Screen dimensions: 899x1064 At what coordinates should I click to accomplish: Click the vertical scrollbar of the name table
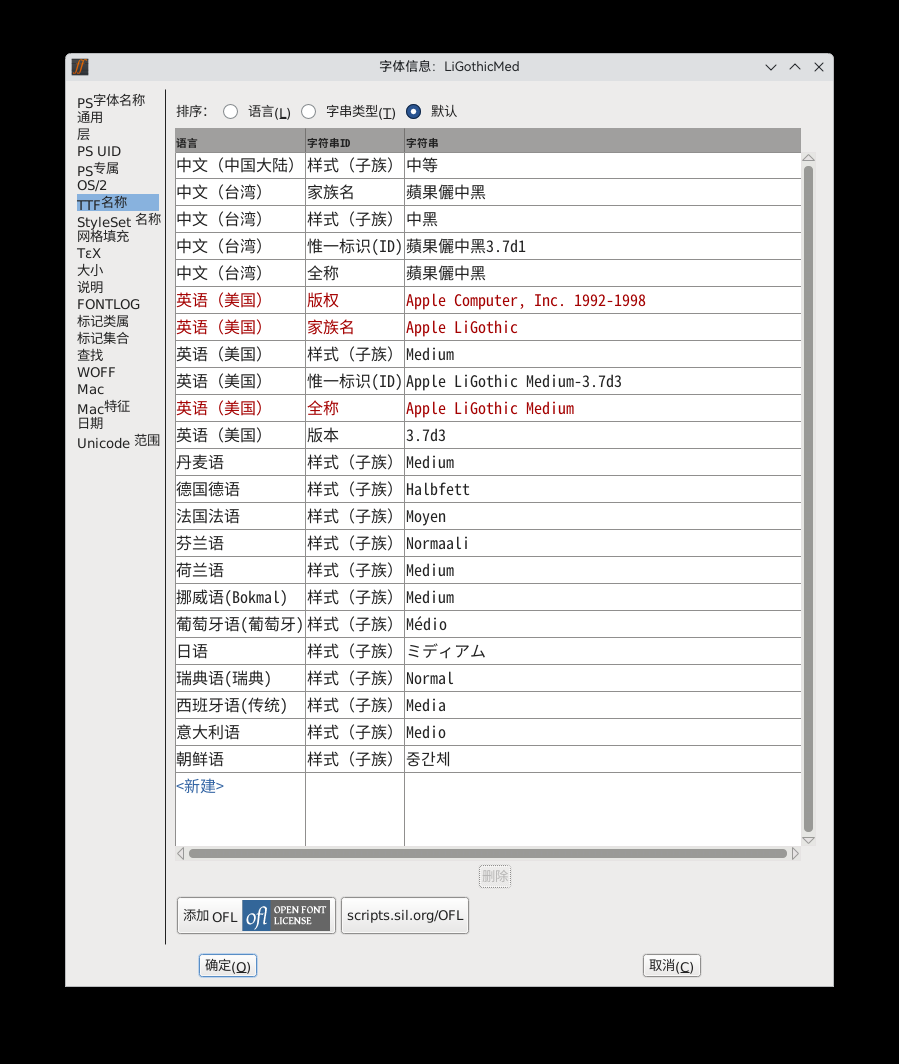point(808,499)
